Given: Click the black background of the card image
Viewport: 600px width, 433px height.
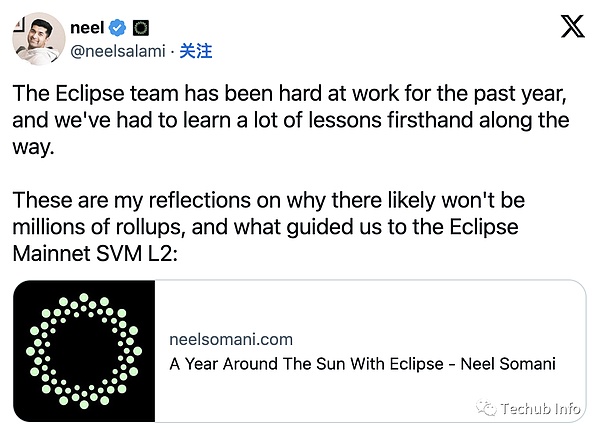Looking at the screenshot, I should click(140, 300).
